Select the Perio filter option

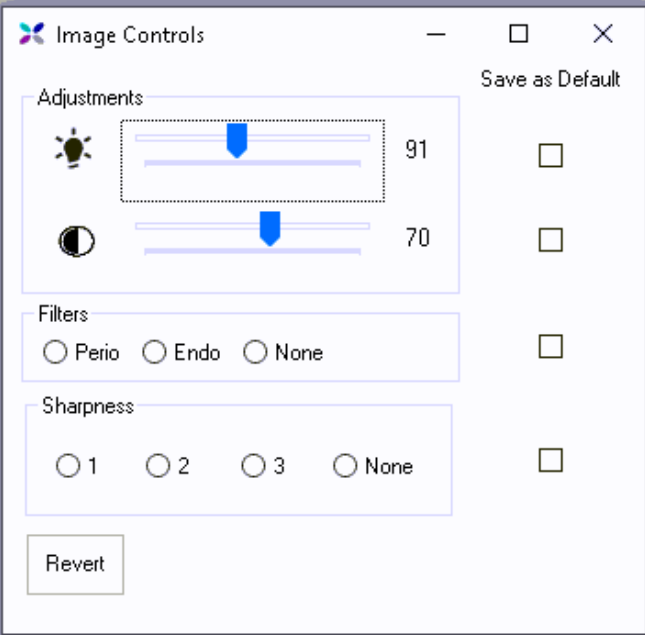point(55,353)
